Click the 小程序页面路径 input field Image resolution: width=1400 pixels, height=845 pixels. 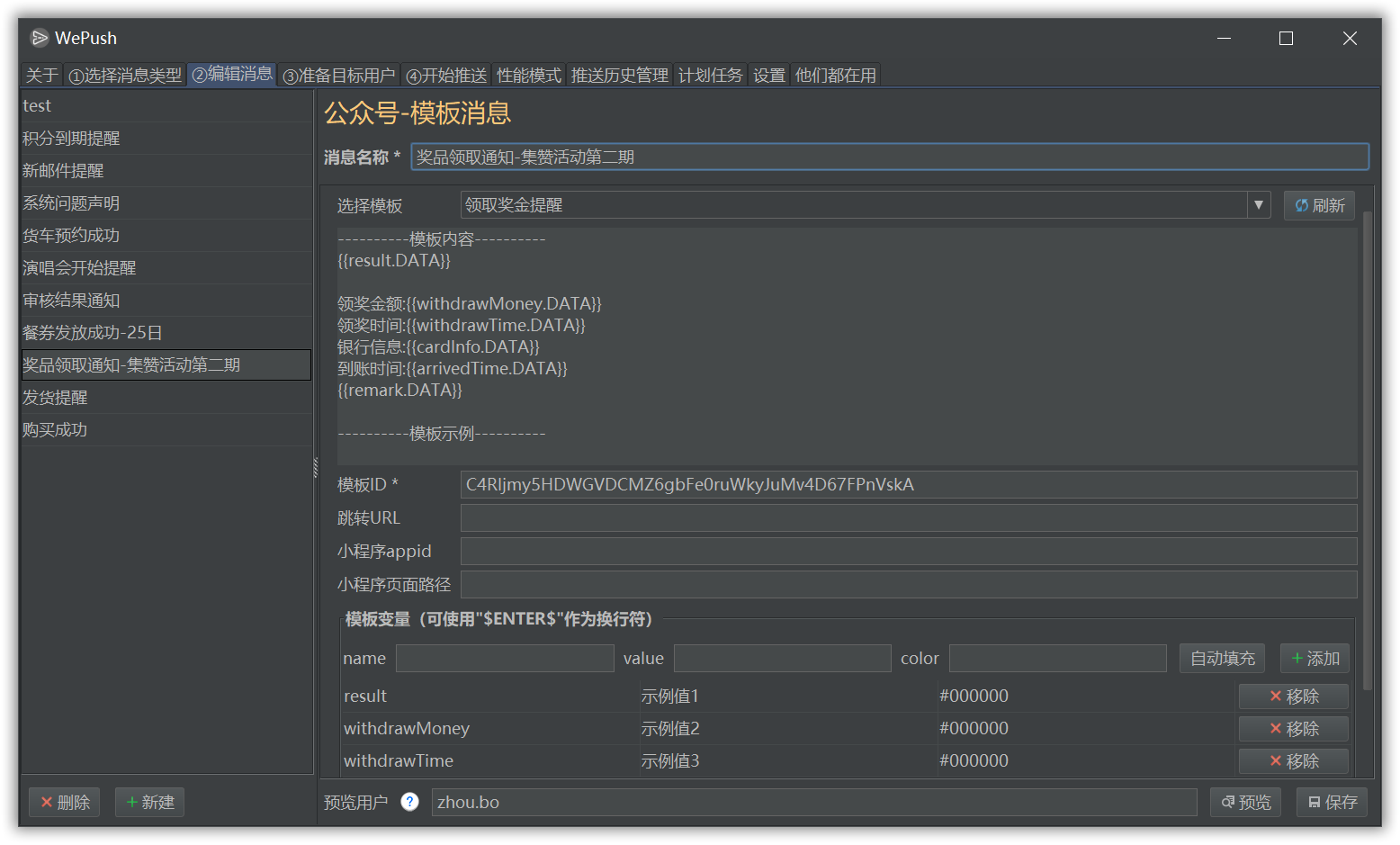[909, 584]
